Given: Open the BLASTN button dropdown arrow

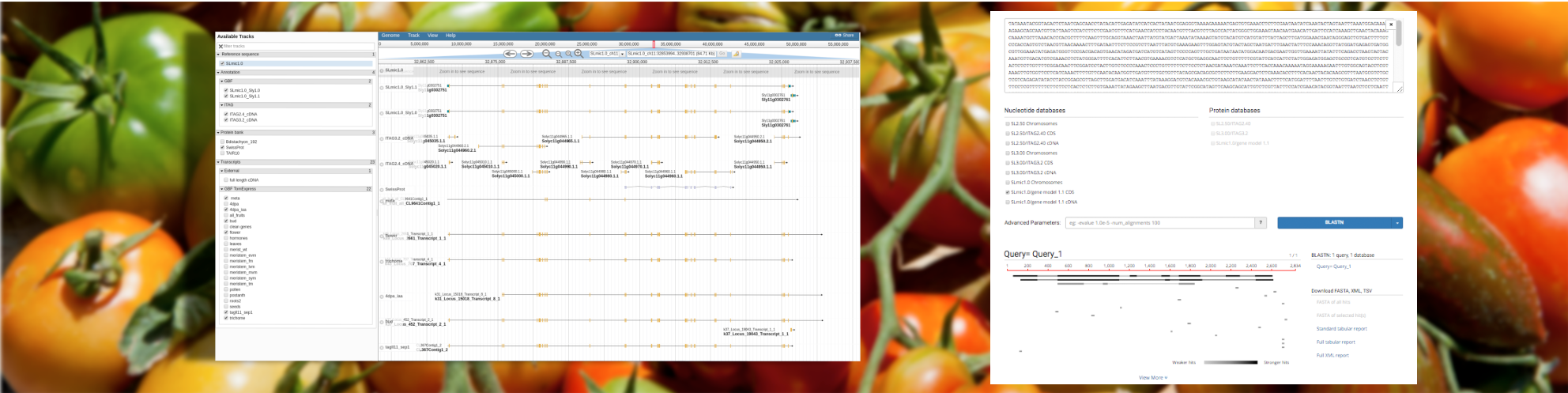Looking at the screenshot, I should 1397,223.
